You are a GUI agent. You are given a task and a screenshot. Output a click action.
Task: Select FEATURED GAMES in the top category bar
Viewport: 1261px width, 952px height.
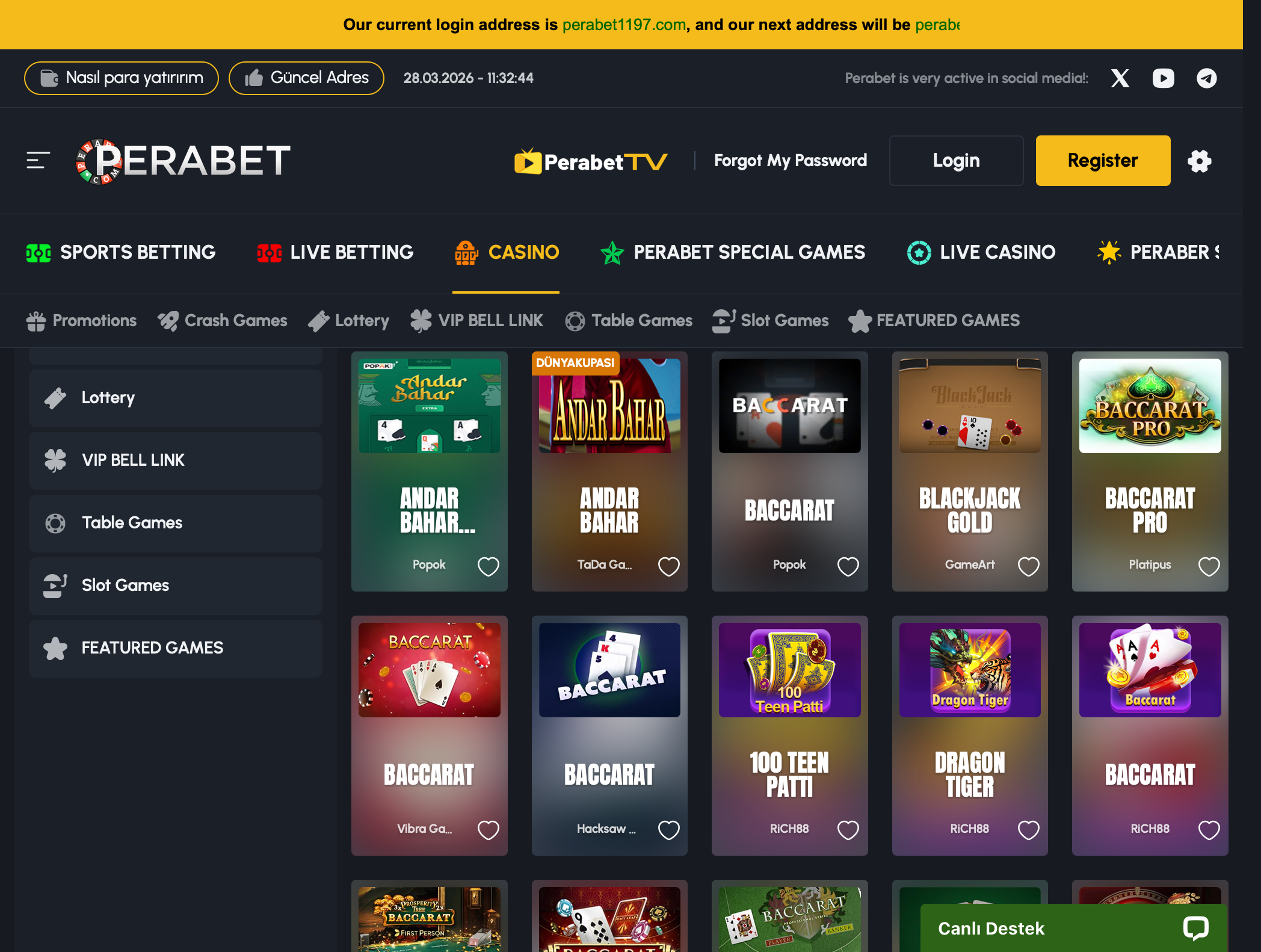(x=934, y=321)
